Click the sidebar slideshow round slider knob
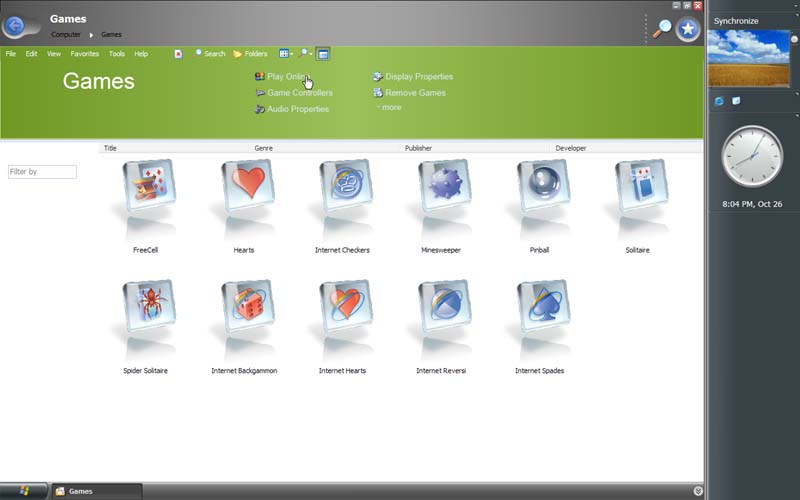Screen dimensions: 800x500 795,39
